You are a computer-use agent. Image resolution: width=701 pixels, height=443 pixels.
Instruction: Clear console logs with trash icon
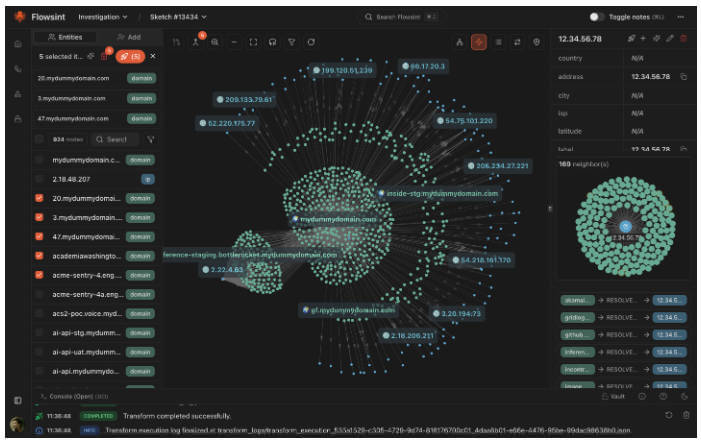[x=686, y=415]
